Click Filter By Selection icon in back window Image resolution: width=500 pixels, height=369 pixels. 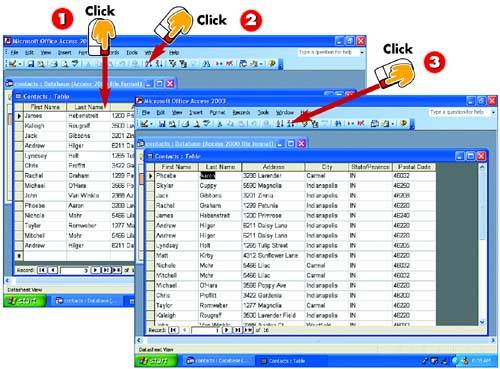[172, 63]
